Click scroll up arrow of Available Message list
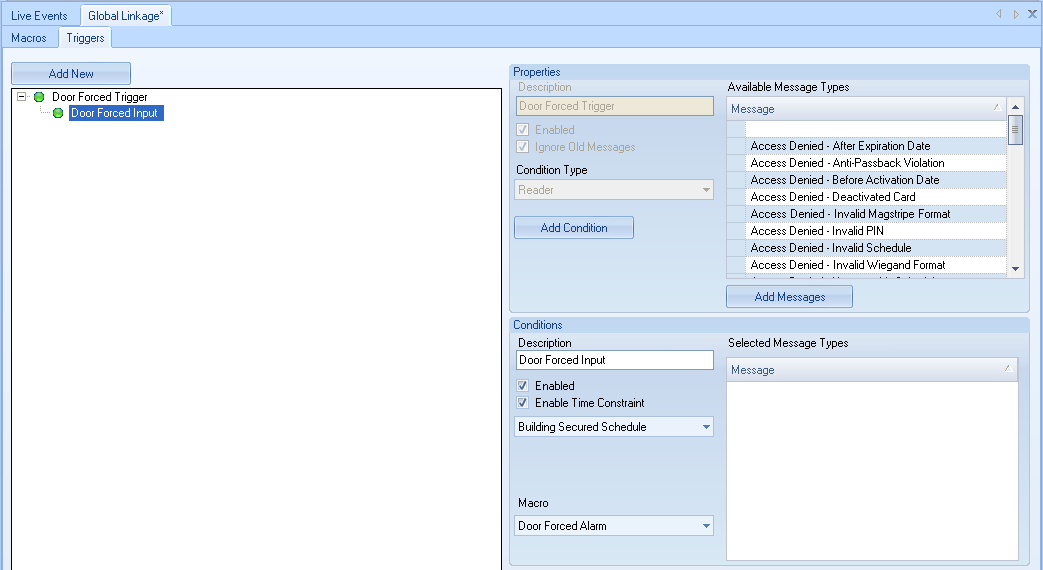The height and width of the screenshot is (570, 1043). 1016,106
